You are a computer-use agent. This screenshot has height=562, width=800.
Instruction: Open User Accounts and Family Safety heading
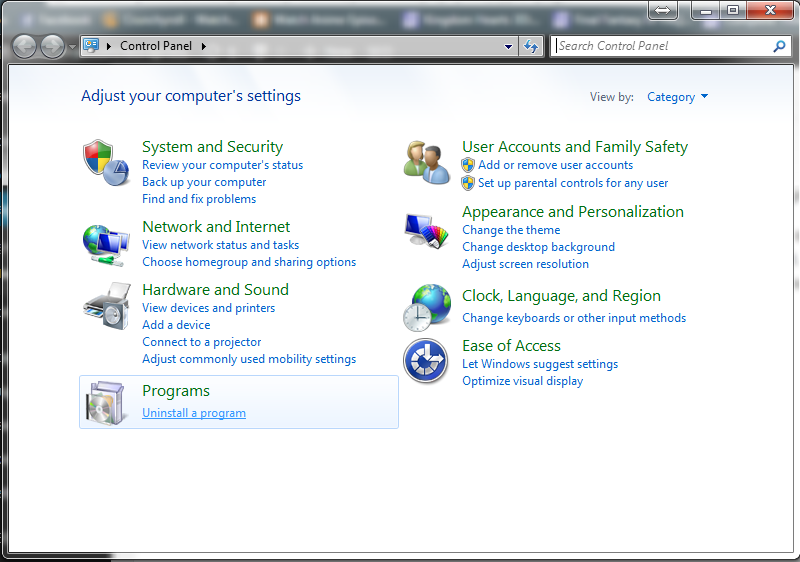pyautogui.click(x=574, y=147)
